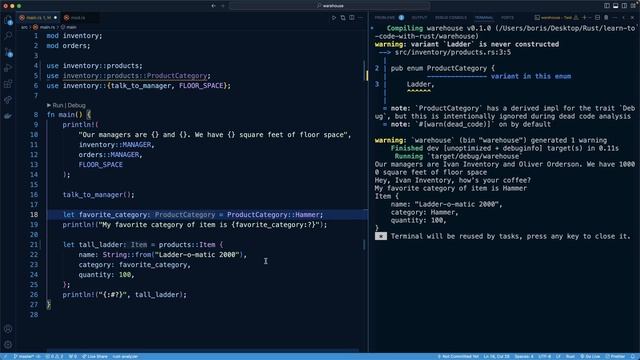Open the Debug Console tab
The width and height of the screenshot is (640, 360).
click(451, 18)
